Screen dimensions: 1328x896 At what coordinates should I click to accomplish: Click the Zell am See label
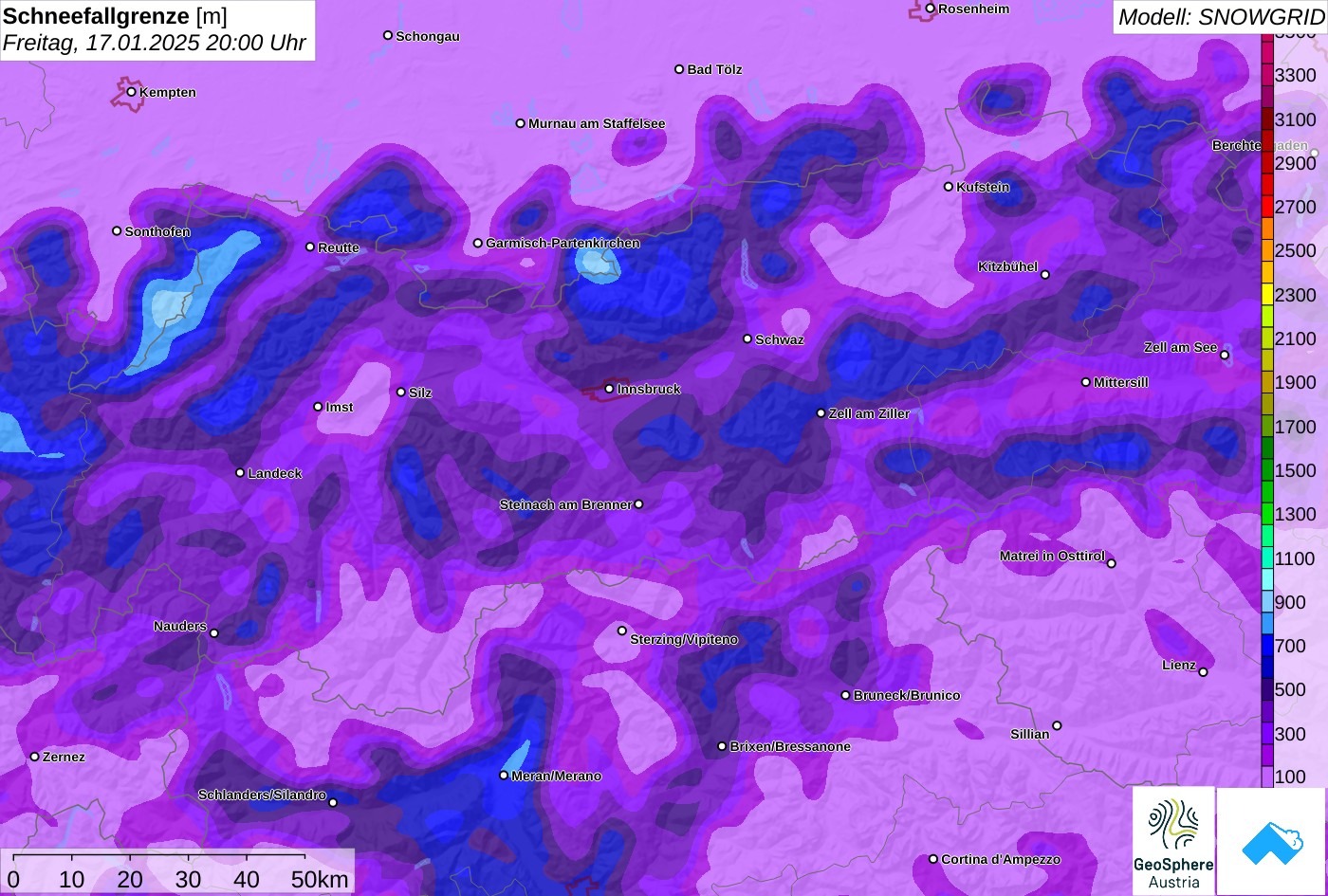pyautogui.click(x=1180, y=347)
